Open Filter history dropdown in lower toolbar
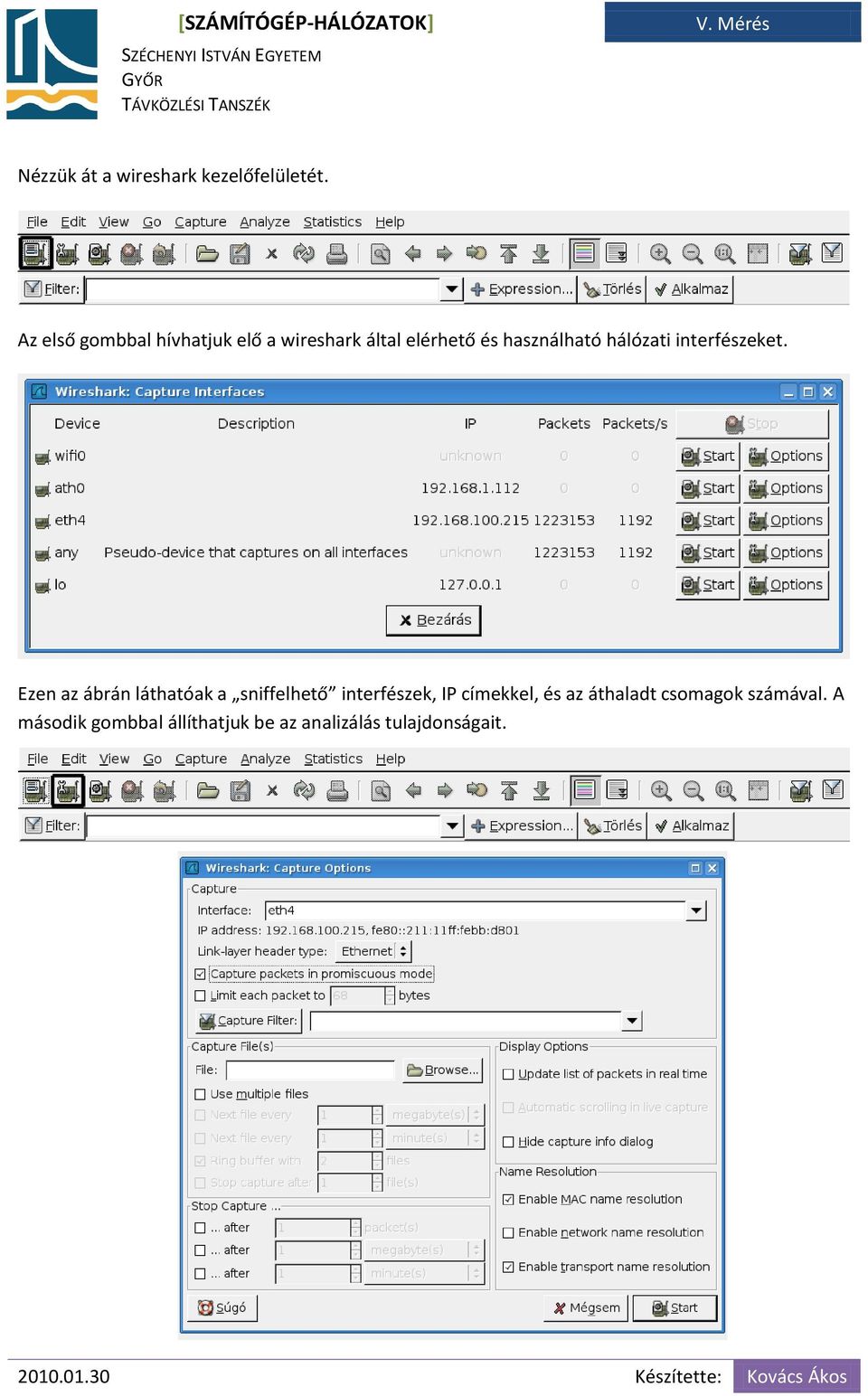Viewport: 868px width, 1396px height. point(452,826)
